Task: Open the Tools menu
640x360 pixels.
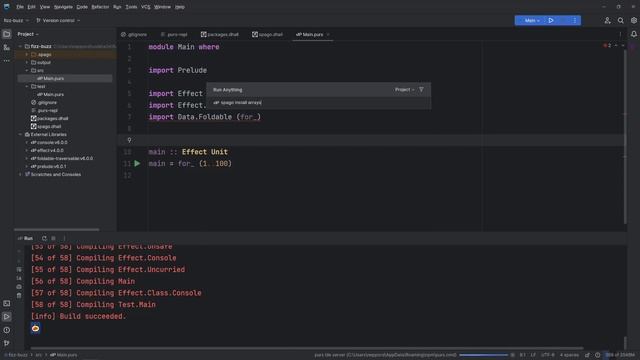Action: pyautogui.click(x=131, y=7)
